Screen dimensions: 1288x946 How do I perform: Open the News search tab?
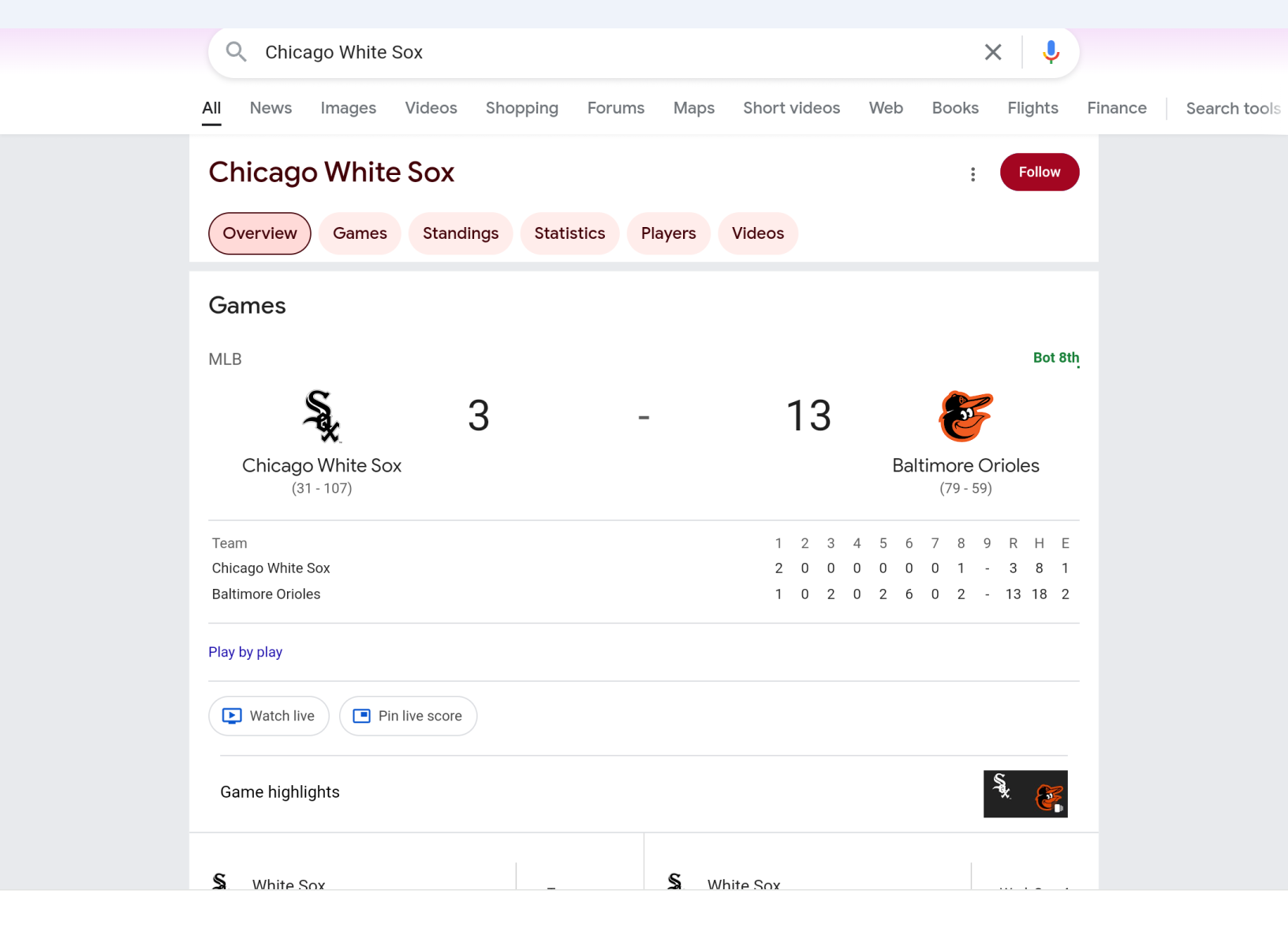(271, 108)
